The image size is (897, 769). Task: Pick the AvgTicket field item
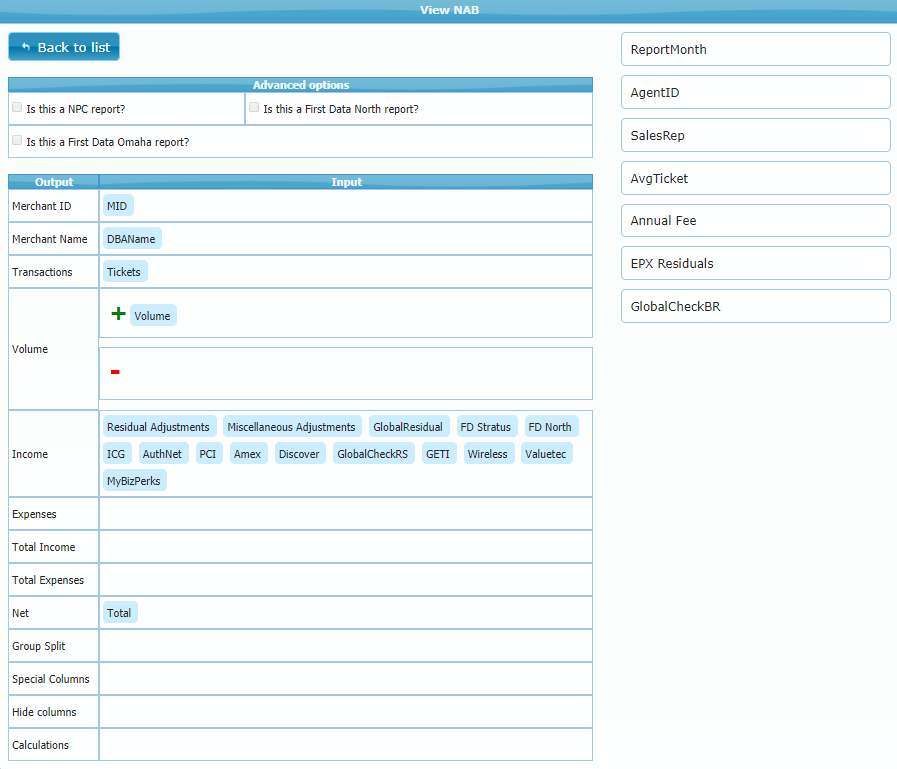(755, 178)
